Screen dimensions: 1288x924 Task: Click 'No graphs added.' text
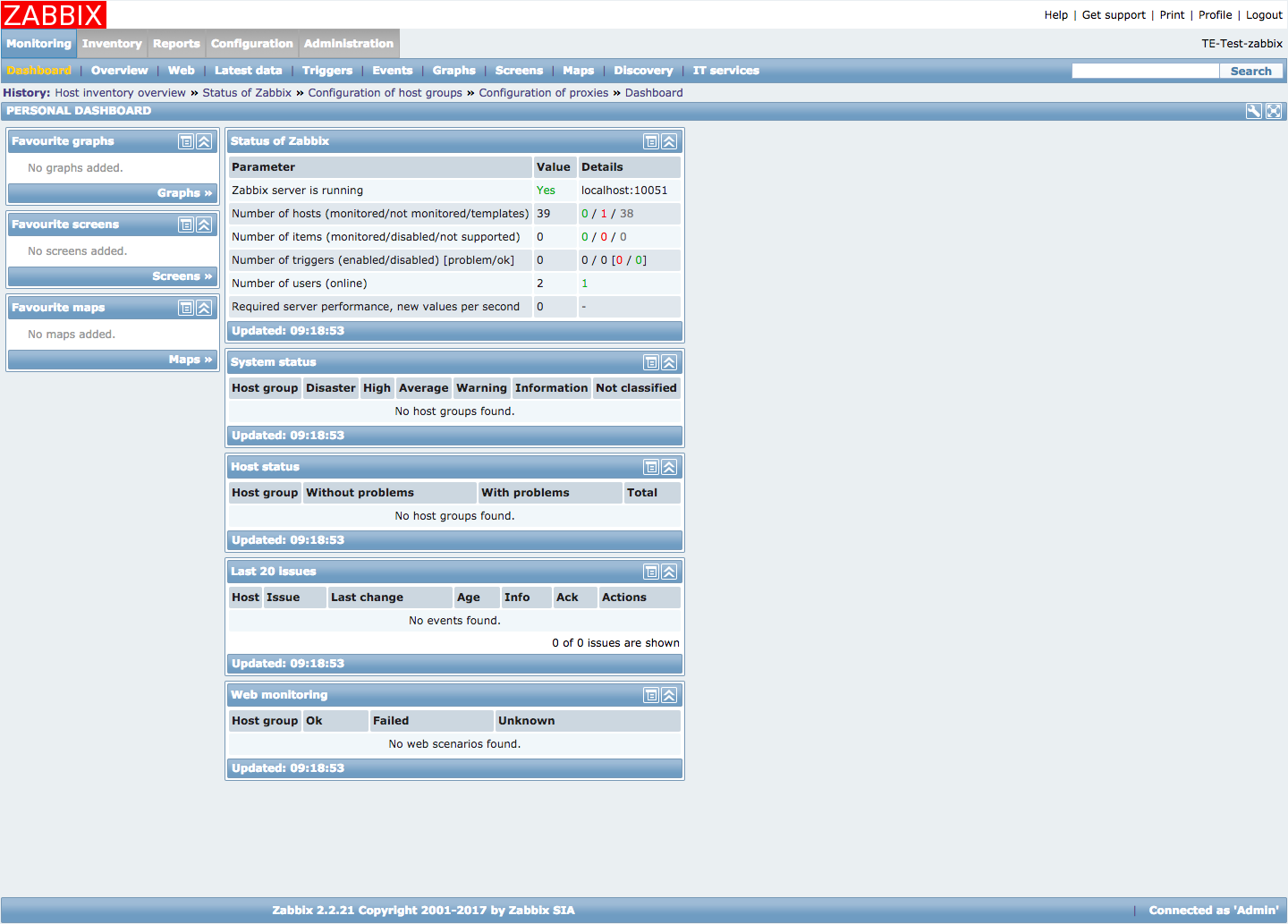click(75, 168)
